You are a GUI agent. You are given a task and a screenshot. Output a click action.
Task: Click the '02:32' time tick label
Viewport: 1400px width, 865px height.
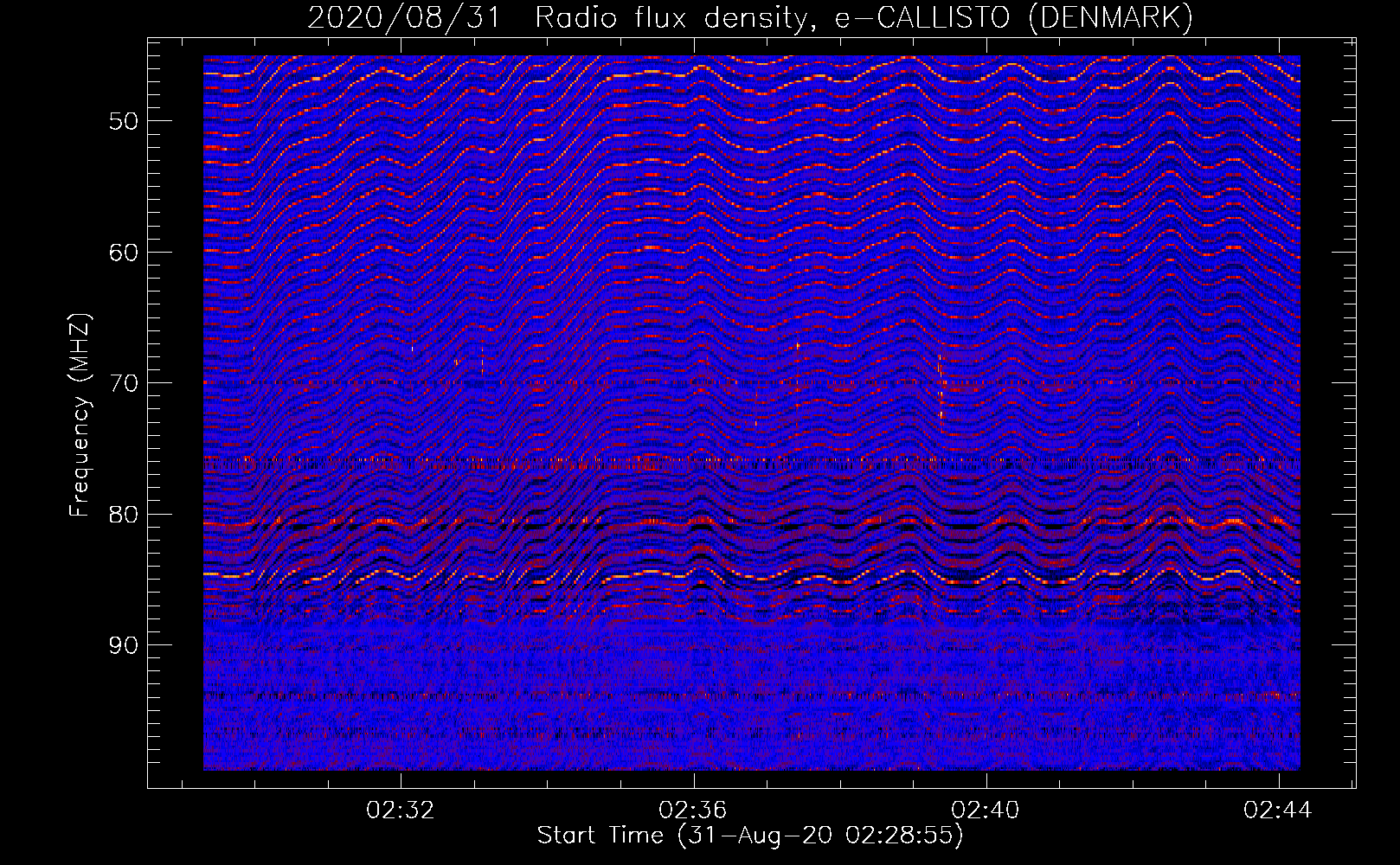coord(401,811)
